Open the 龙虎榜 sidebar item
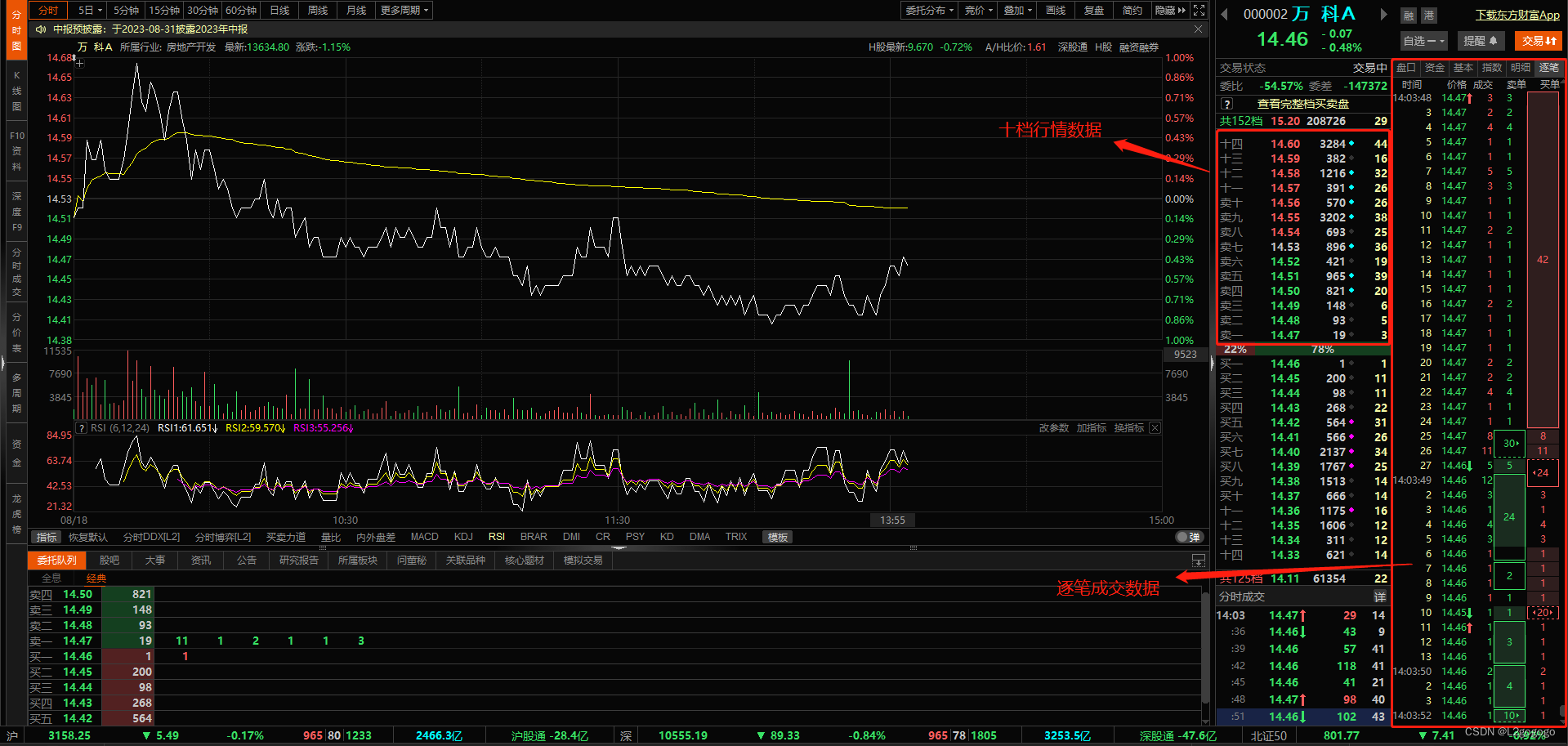Viewport: 1568px width, 746px height. pyautogui.click(x=16, y=514)
